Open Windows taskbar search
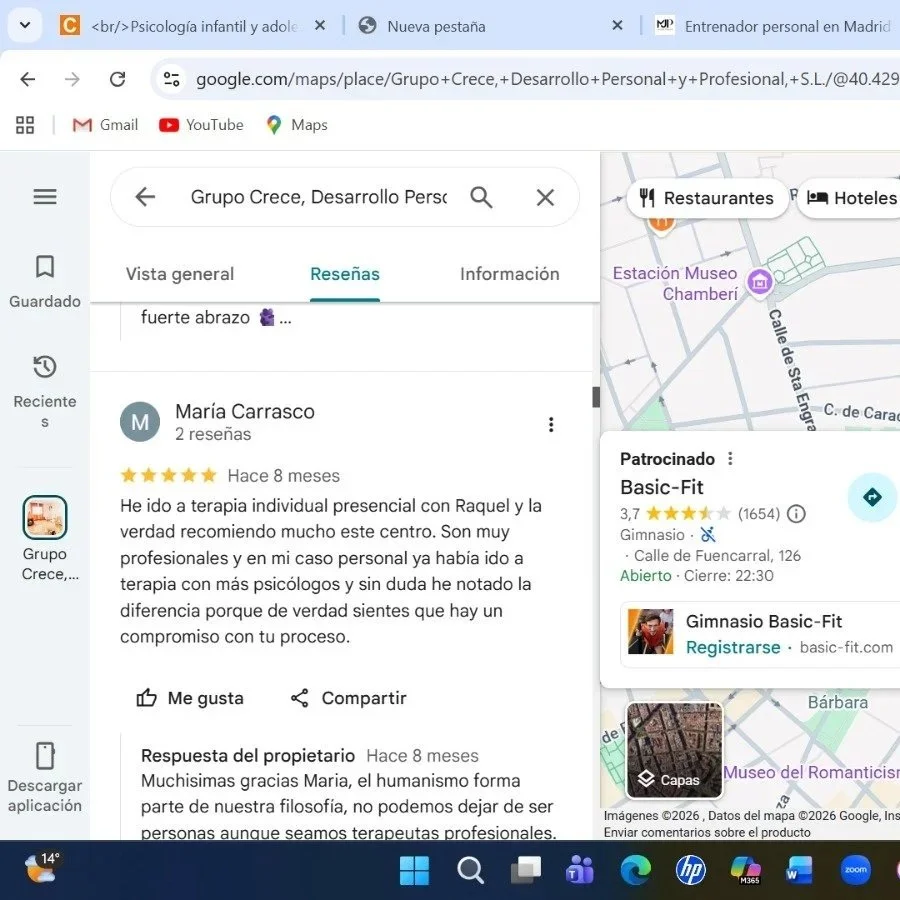This screenshot has height=900, width=900. pyautogui.click(x=470, y=870)
